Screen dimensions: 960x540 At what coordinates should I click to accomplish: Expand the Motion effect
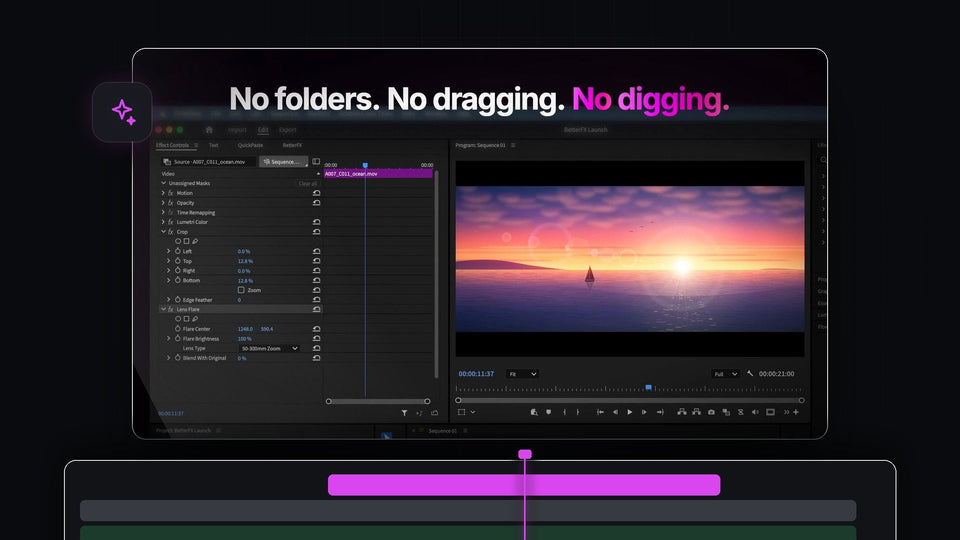(163, 193)
